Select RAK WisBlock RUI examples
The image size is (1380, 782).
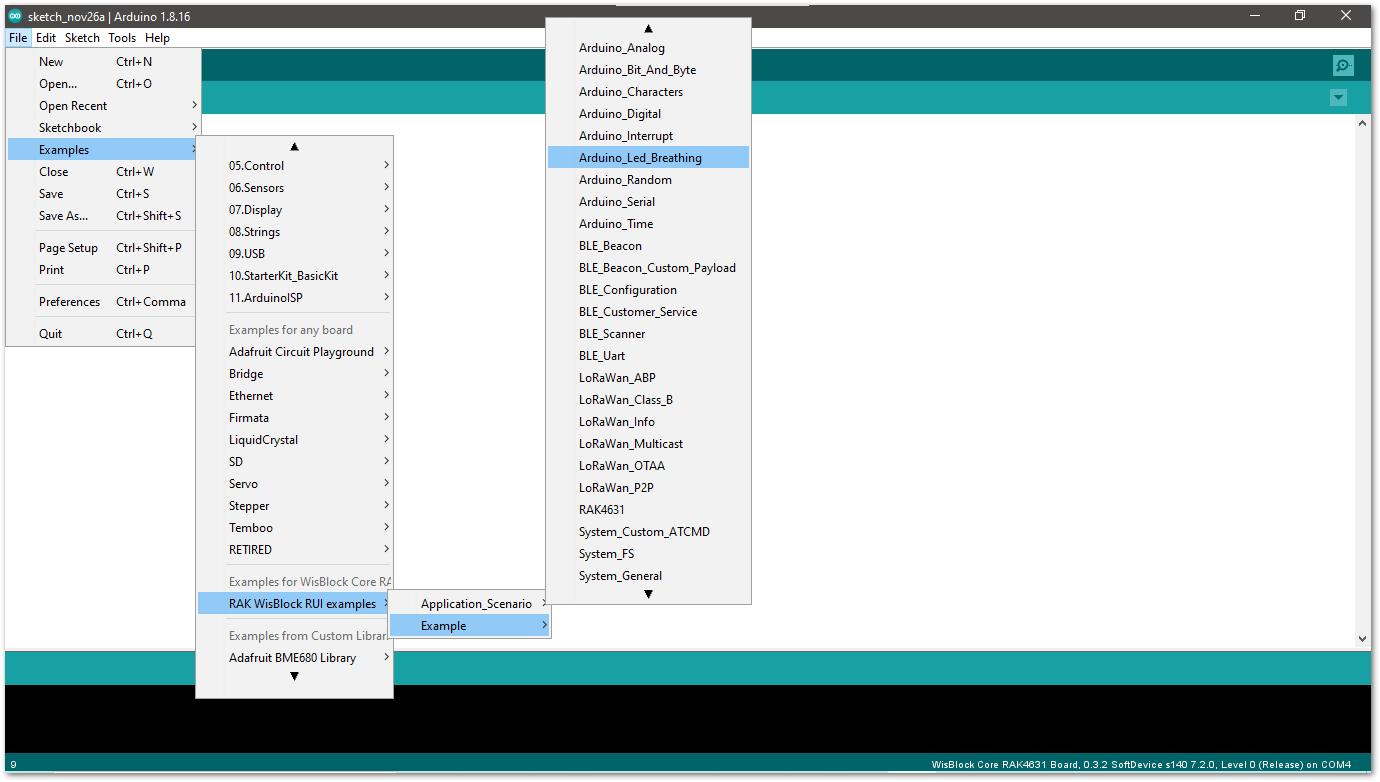click(294, 604)
